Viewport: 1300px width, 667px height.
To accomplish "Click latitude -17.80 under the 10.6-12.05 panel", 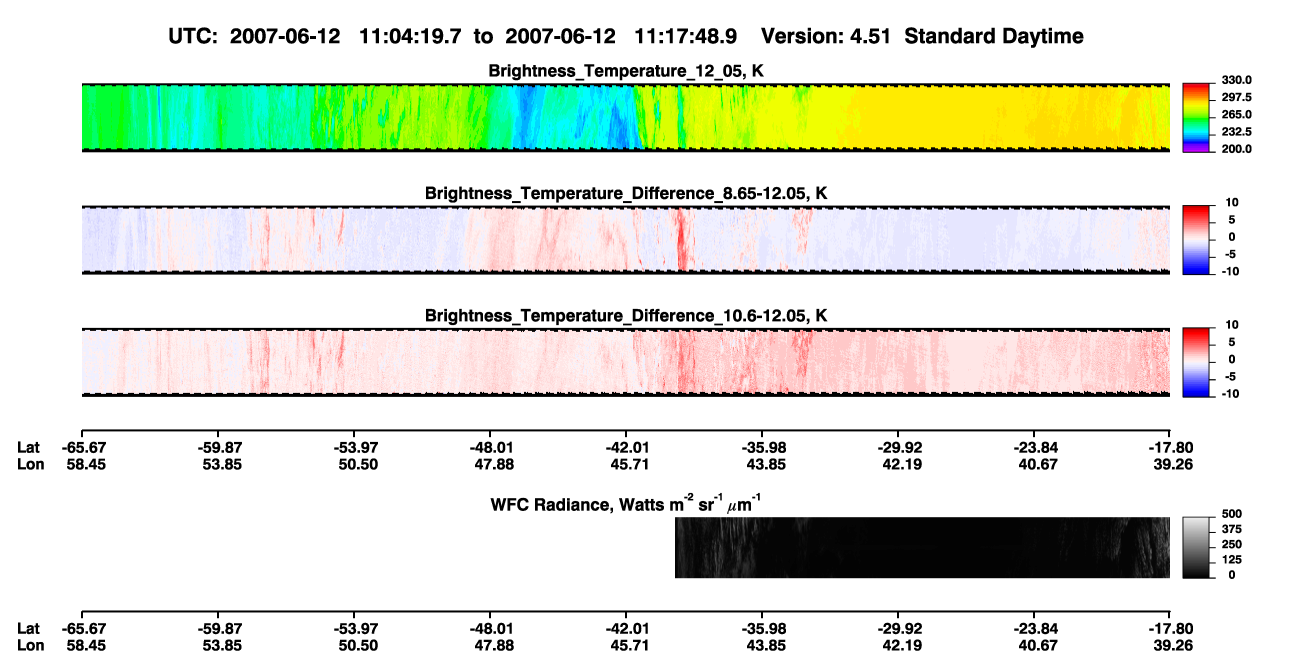I will [x=1171, y=448].
